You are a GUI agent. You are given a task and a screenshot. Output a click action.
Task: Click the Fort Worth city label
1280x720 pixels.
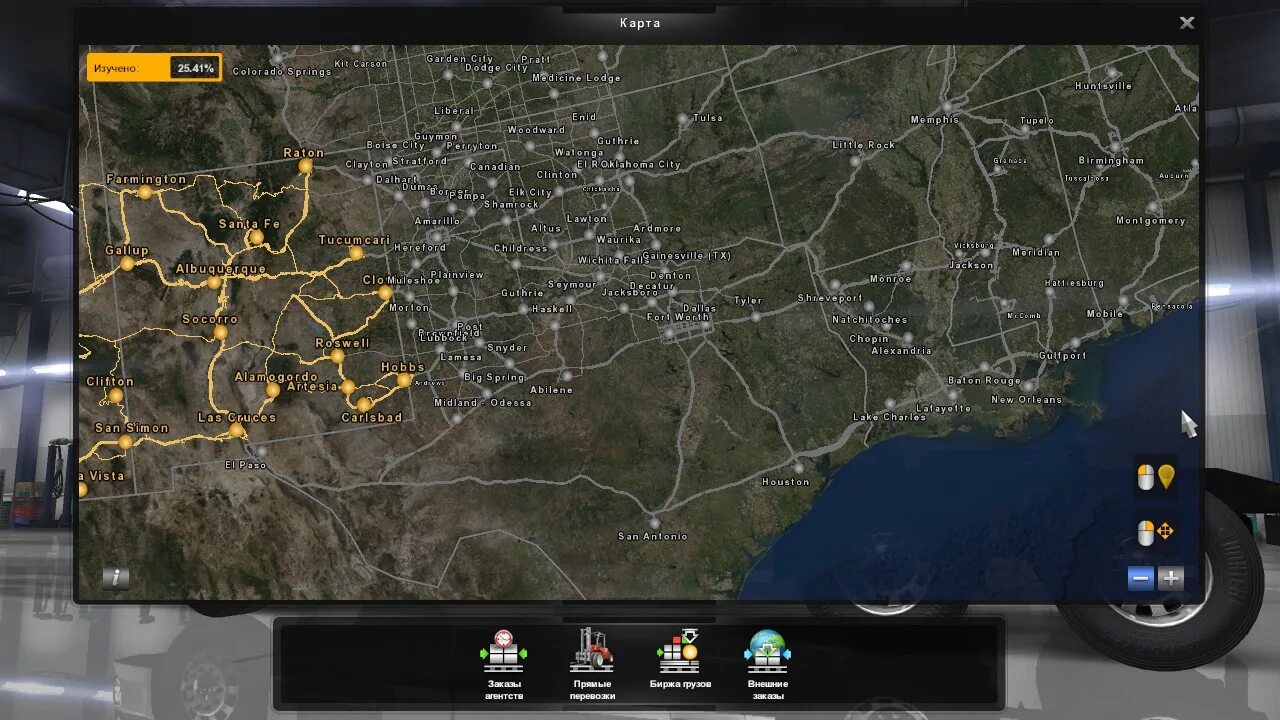(x=679, y=318)
